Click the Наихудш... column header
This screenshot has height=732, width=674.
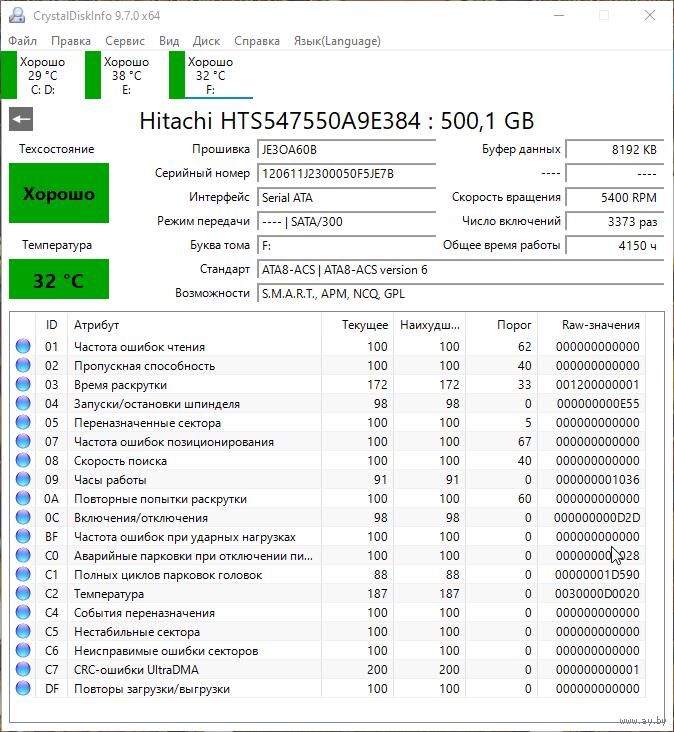point(429,325)
